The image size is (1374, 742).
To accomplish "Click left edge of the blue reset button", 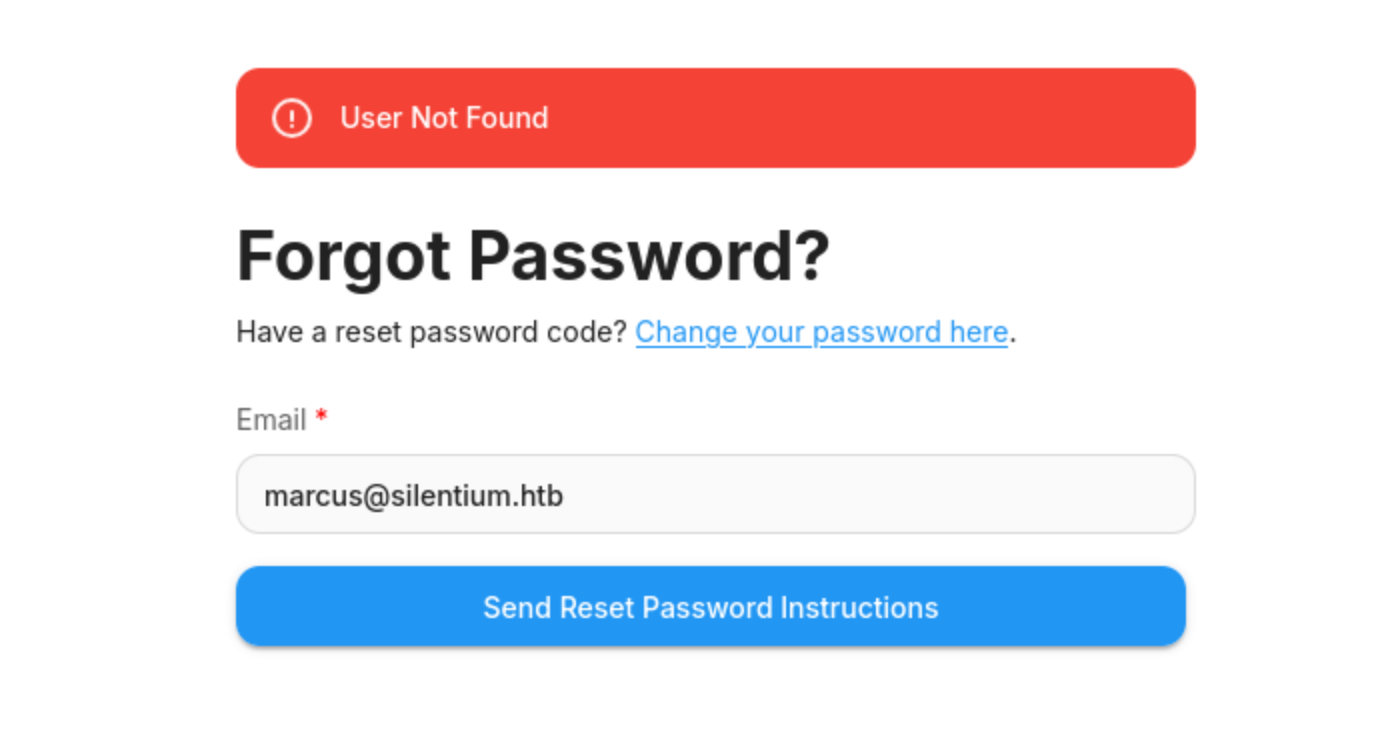I will [262, 607].
